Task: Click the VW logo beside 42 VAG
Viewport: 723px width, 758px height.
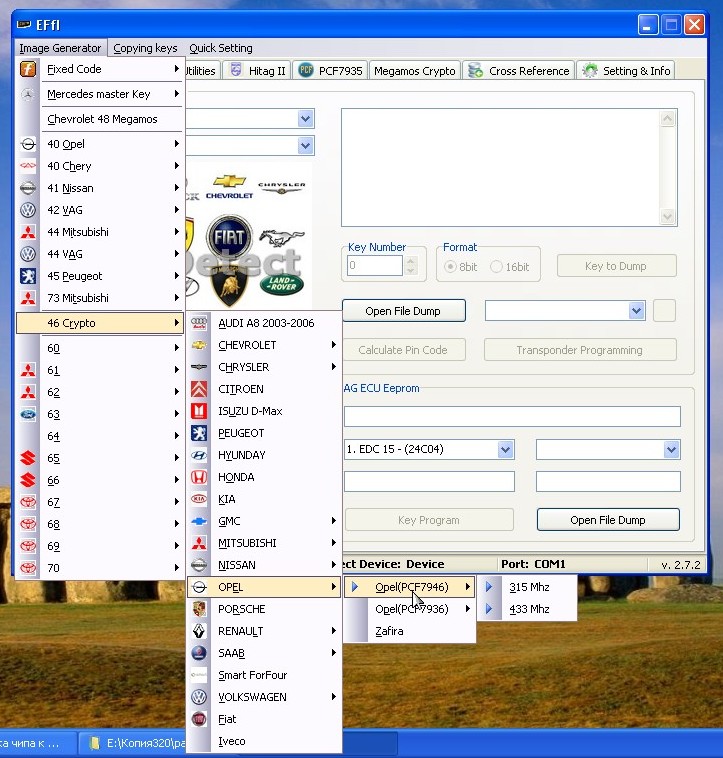Action: [28, 210]
